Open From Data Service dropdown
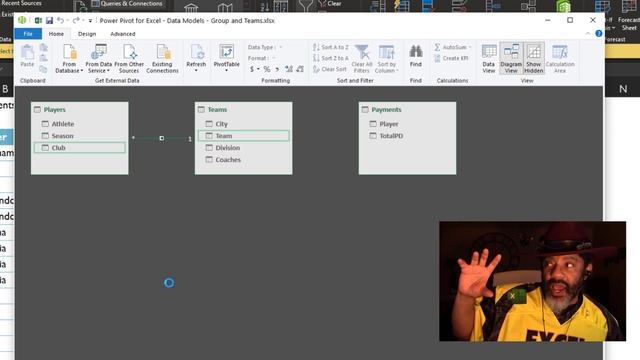The image size is (640, 360). (x=98, y=59)
